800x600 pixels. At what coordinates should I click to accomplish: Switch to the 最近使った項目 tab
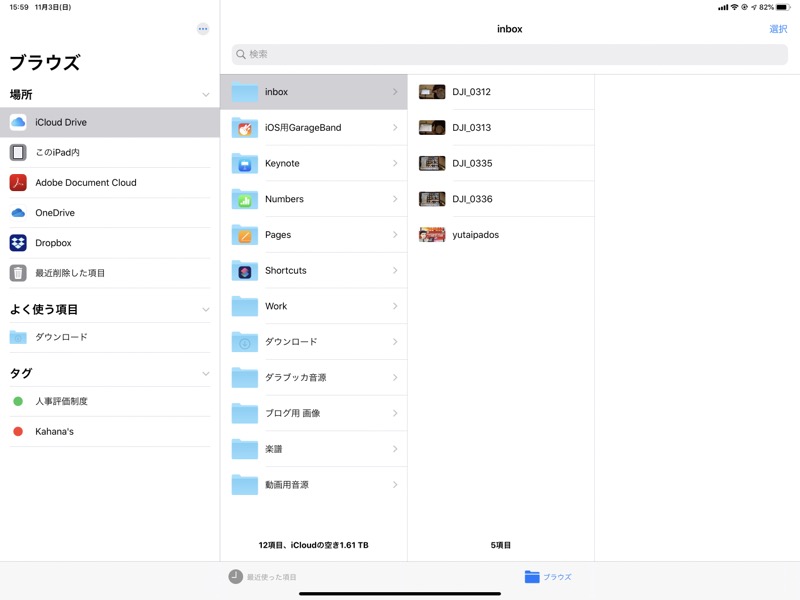pos(262,577)
